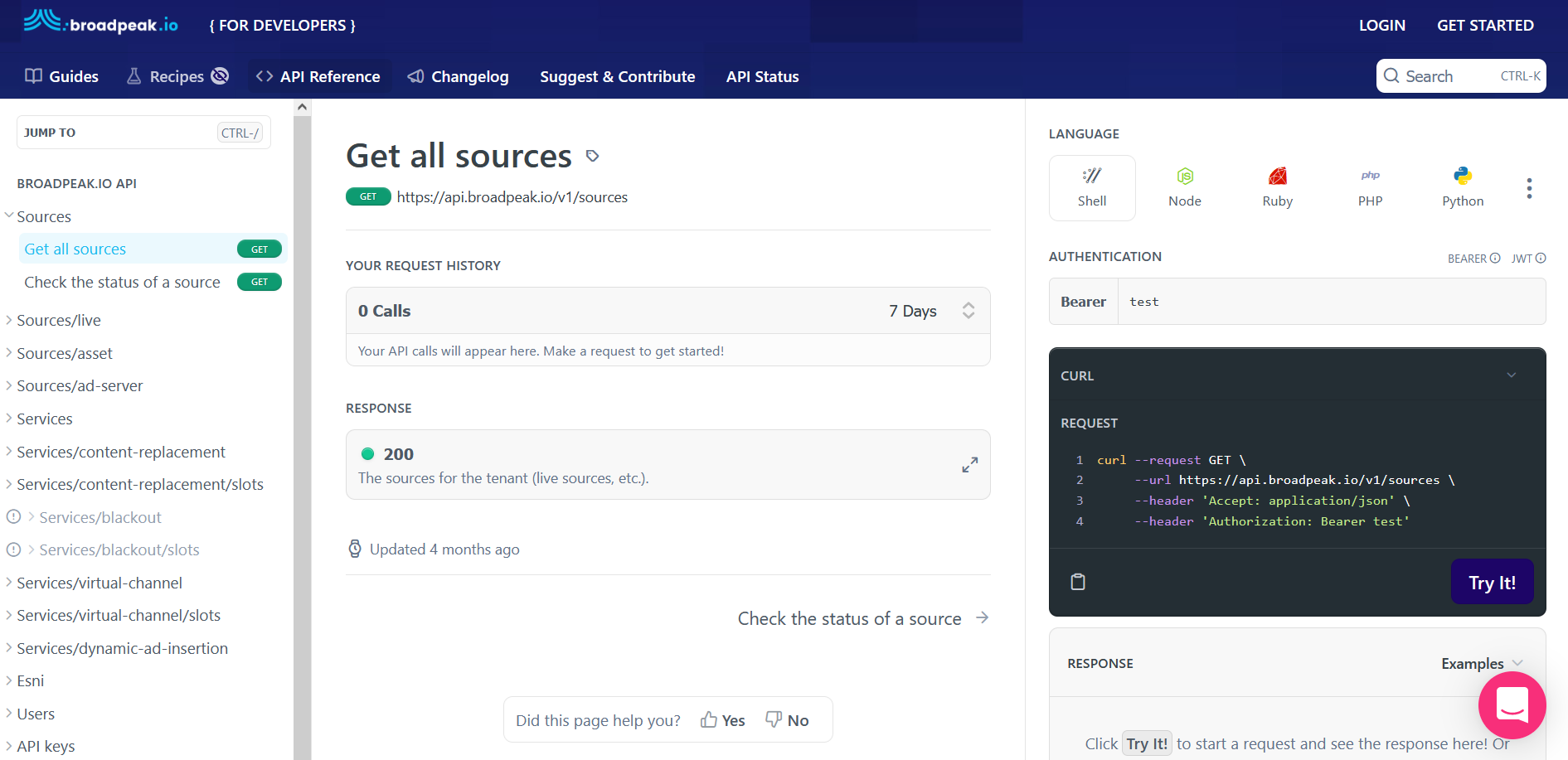Click the thumbs-down No feedback button
Screen dimensions: 1568x760
787,720
